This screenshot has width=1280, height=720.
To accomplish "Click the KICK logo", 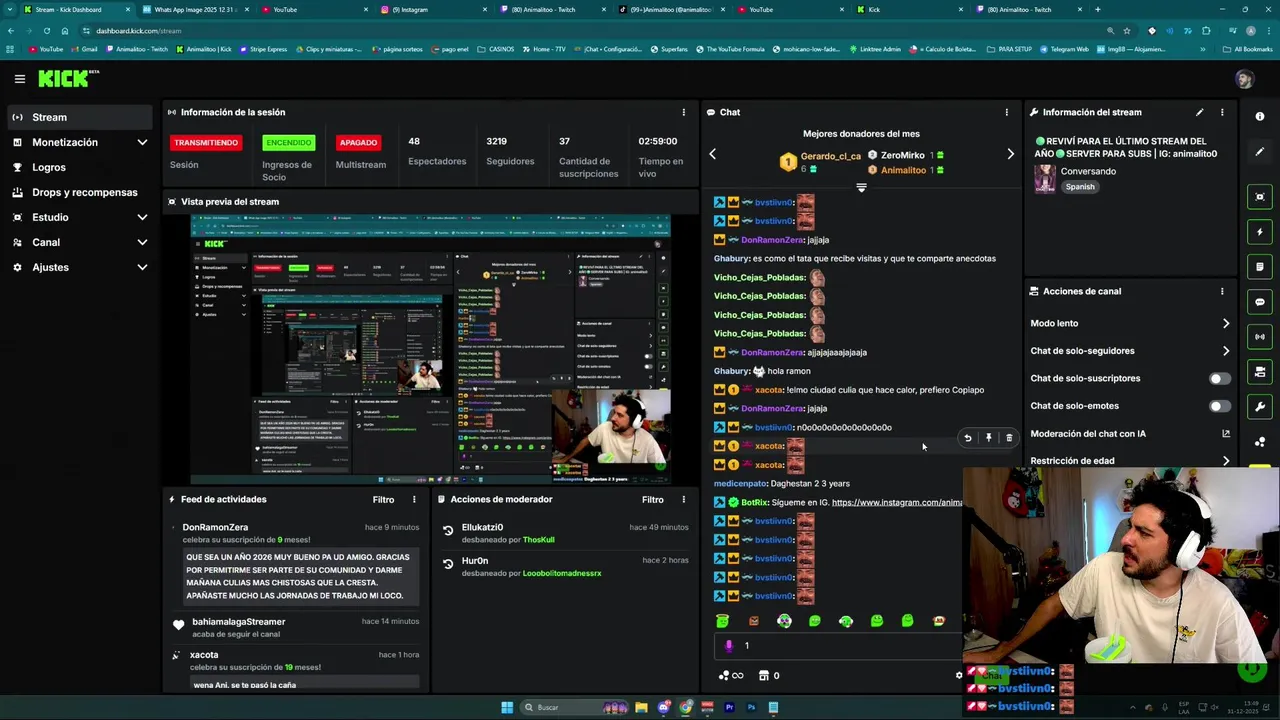I will [69, 78].
